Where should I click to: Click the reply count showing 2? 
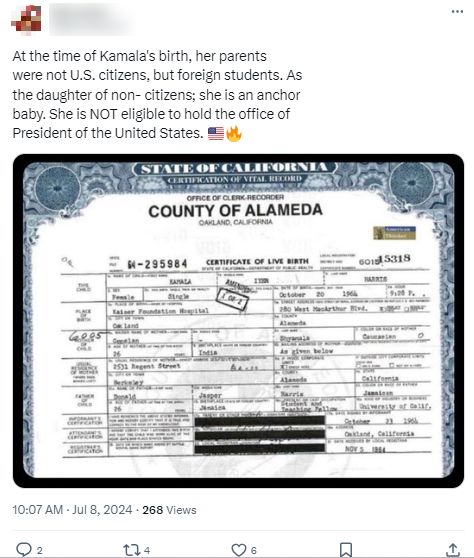click(40, 551)
